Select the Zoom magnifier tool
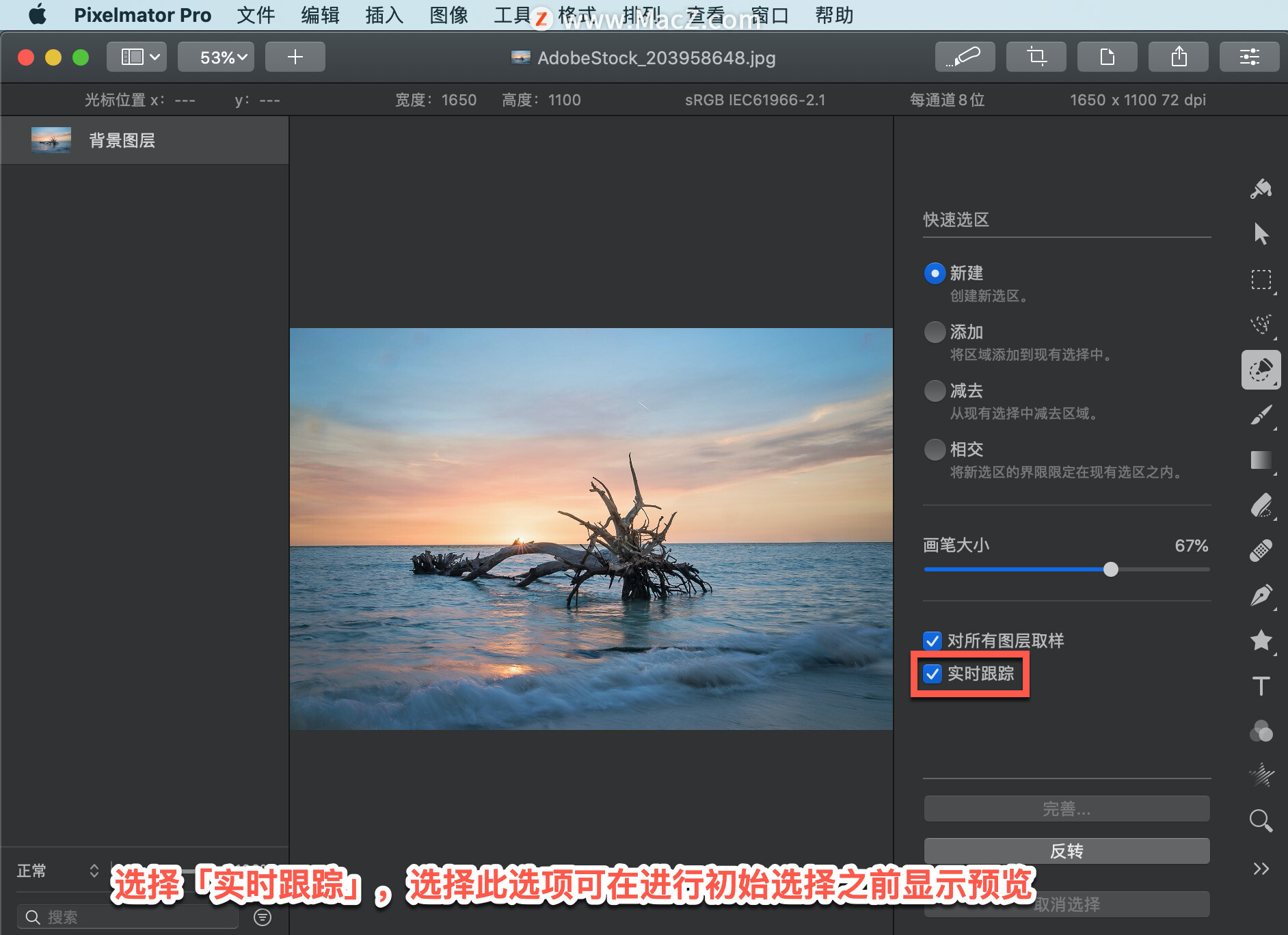Screen dimensions: 1288x935 (x=1261, y=820)
